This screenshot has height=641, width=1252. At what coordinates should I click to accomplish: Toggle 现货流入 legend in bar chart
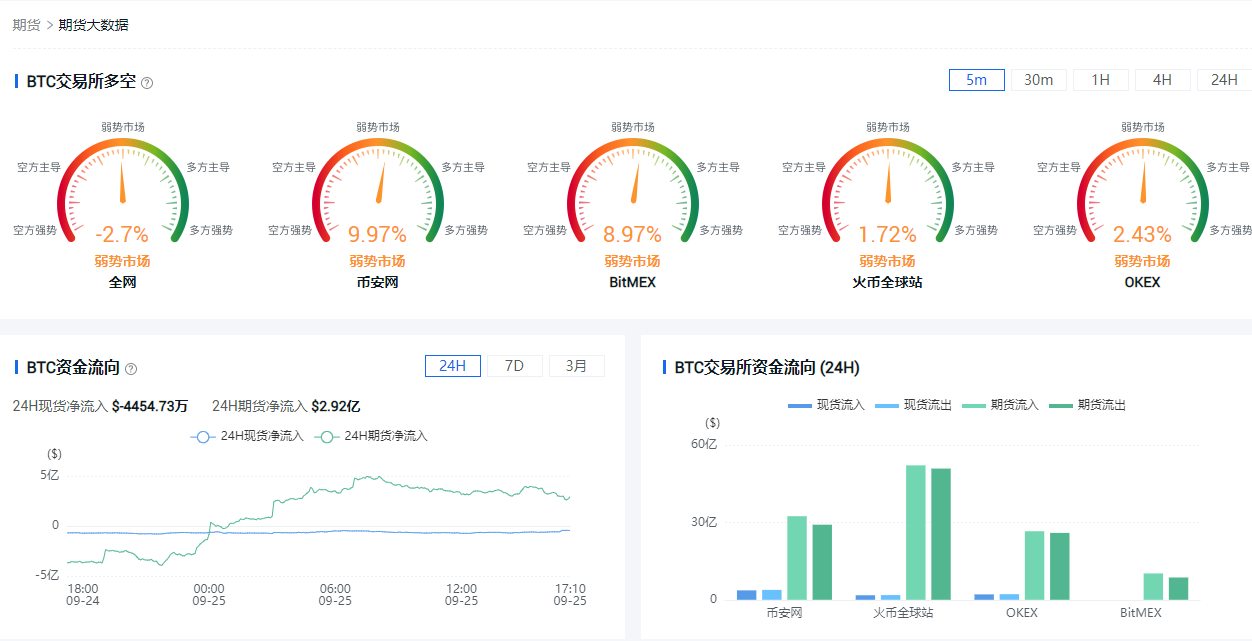826,405
